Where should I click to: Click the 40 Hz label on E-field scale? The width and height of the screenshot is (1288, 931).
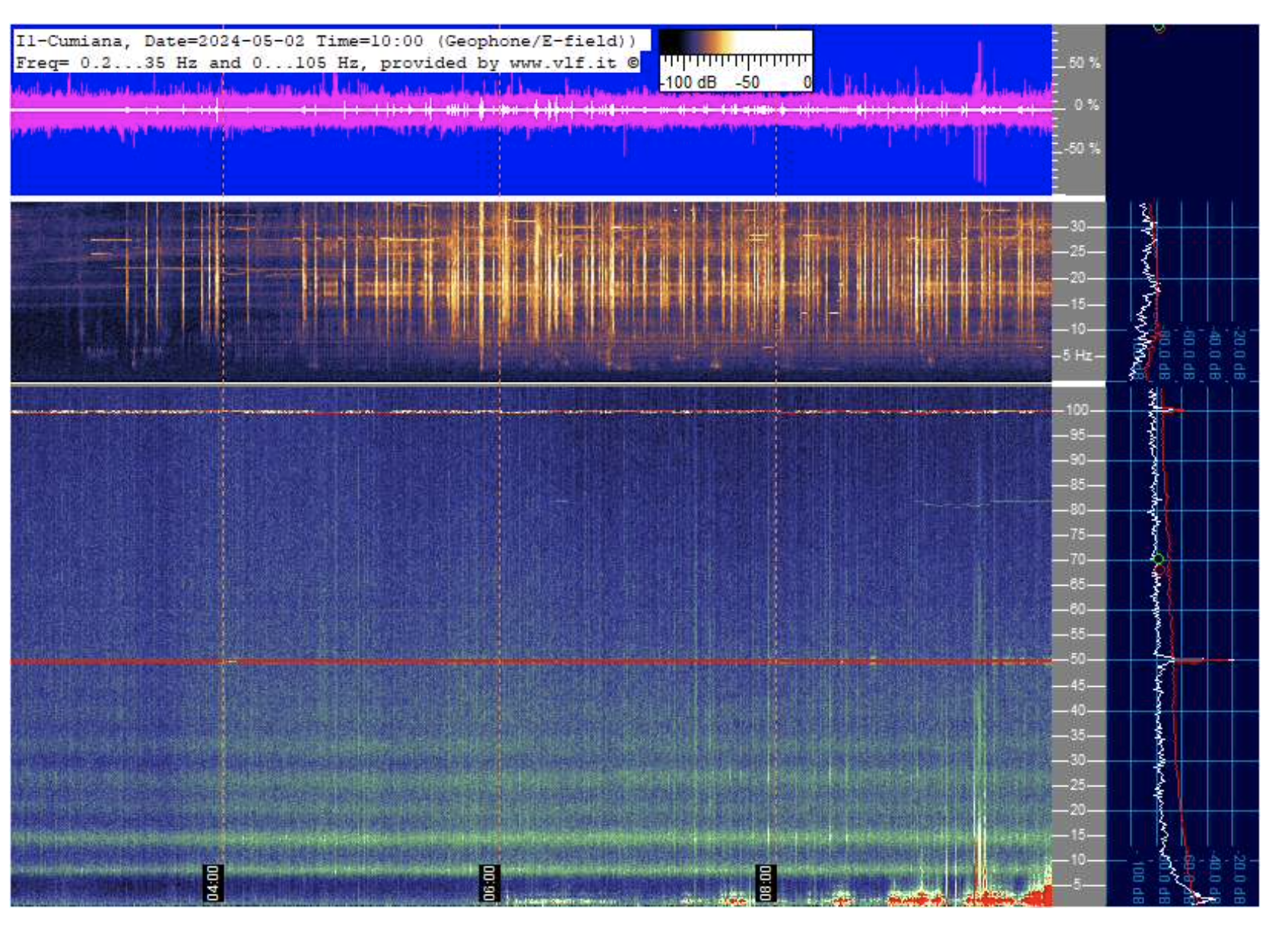pos(1077,711)
